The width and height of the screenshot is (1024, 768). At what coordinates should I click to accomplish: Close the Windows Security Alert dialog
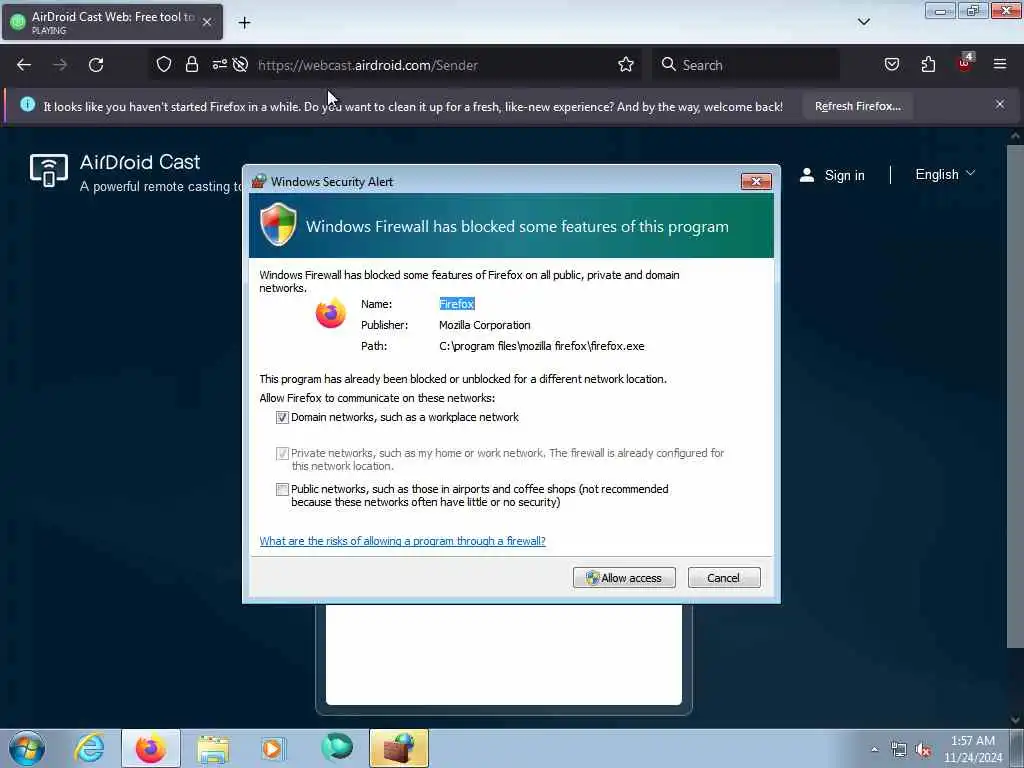(x=756, y=181)
